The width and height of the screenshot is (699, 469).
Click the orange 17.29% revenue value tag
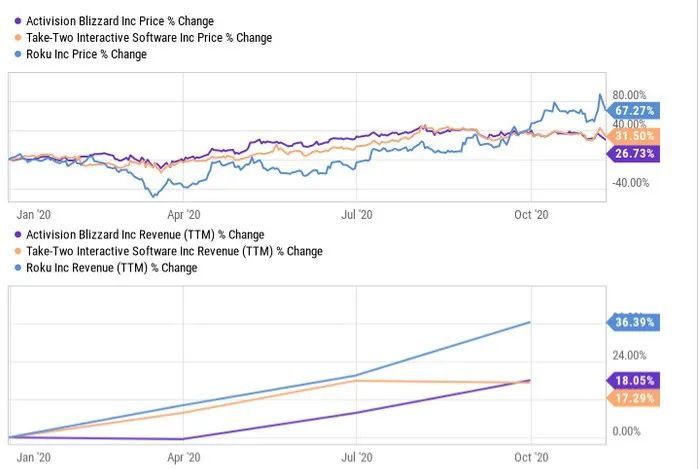[x=634, y=397]
